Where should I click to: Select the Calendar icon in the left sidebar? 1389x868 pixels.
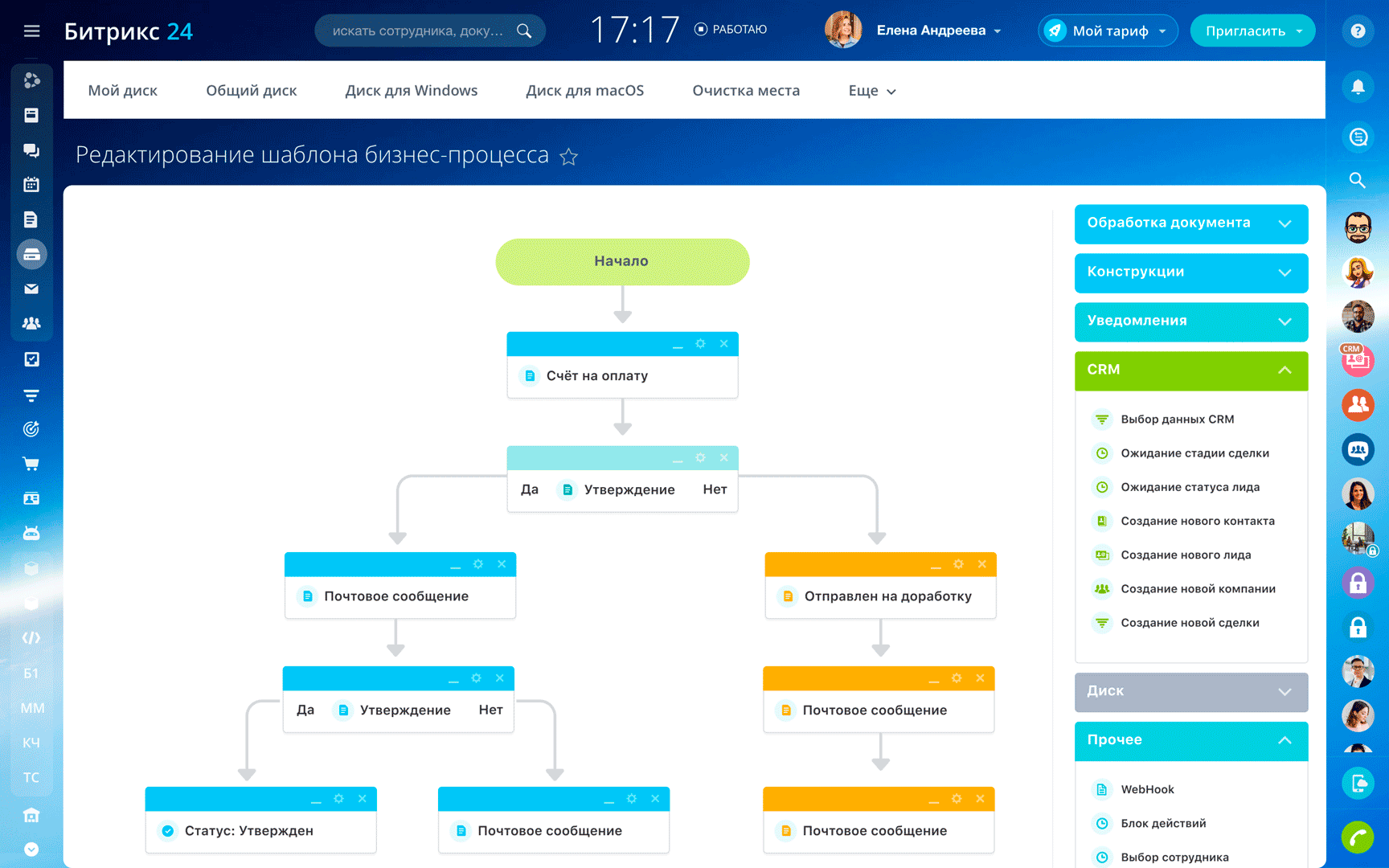[x=31, y=184]
